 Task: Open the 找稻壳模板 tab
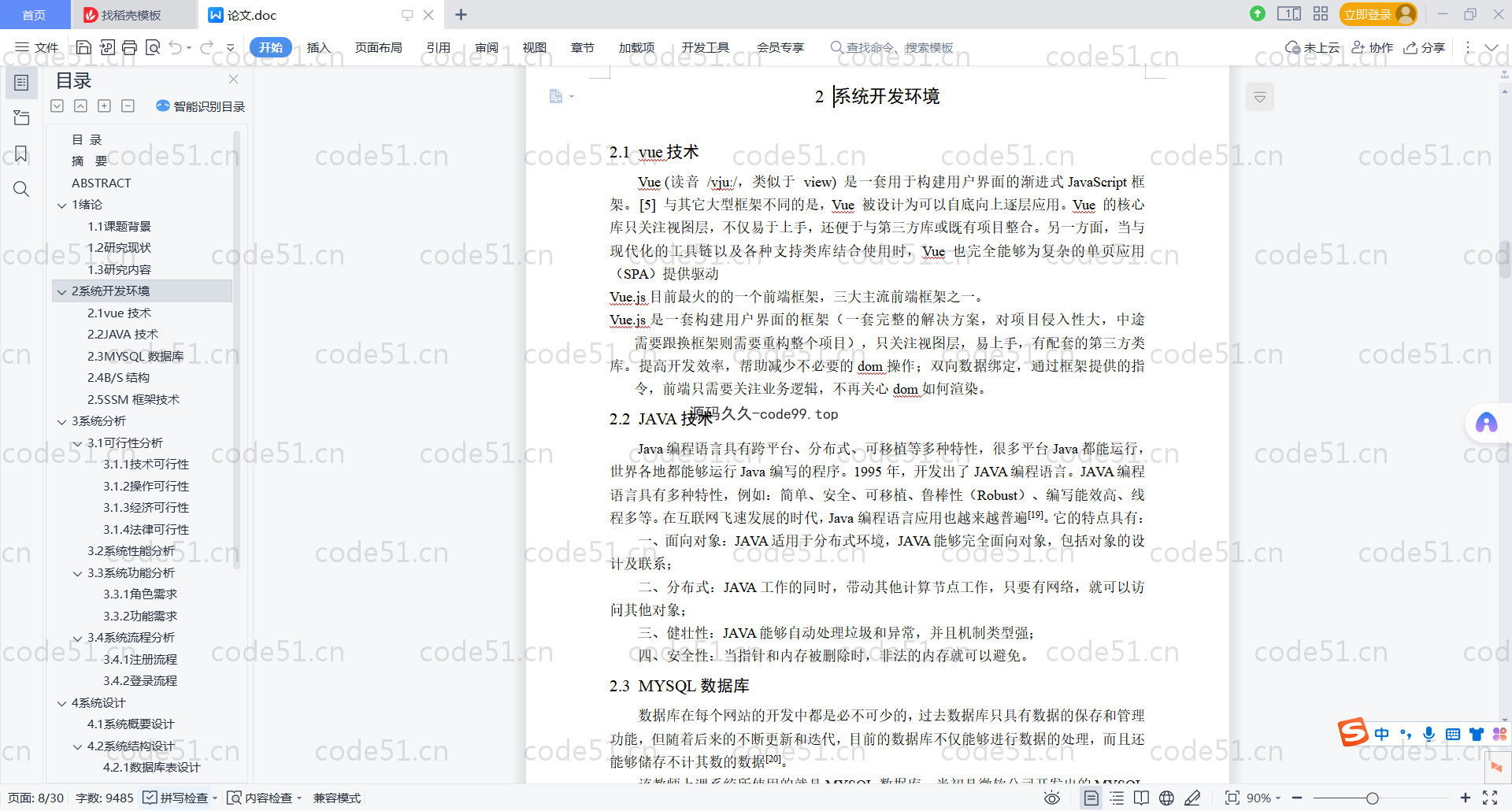pyautogui.click(x=131, y=15)
